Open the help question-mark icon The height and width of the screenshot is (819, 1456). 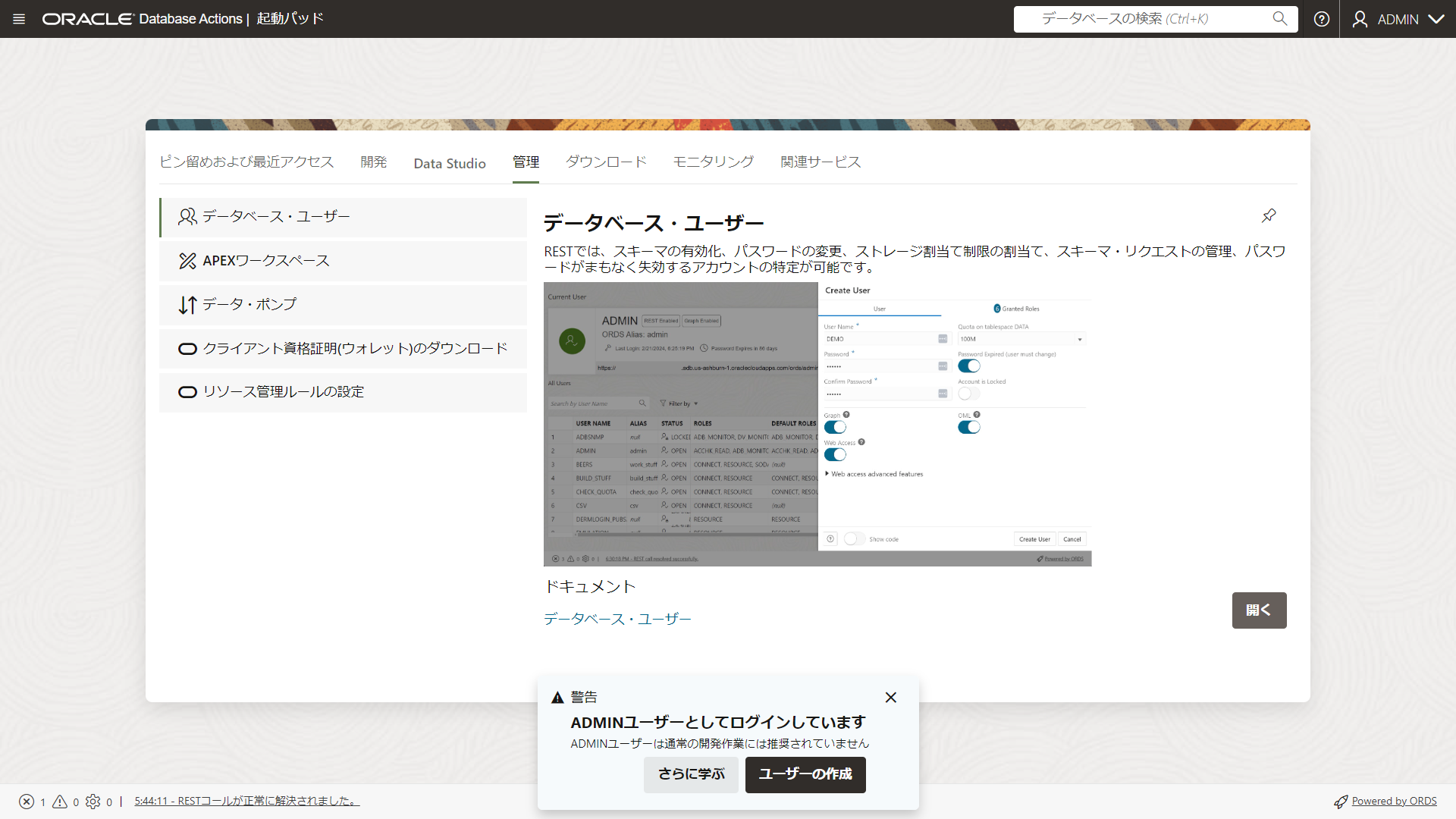1322,19
